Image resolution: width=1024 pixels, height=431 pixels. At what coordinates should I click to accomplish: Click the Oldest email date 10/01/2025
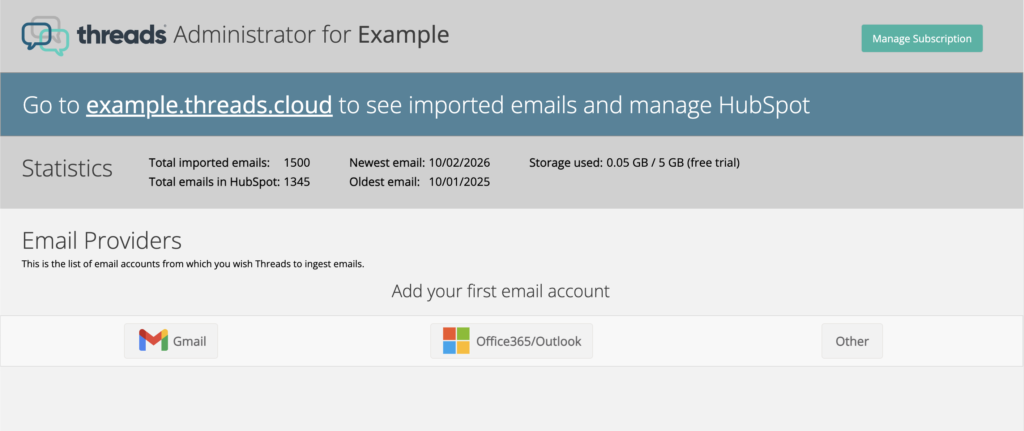tap(459, 182)
